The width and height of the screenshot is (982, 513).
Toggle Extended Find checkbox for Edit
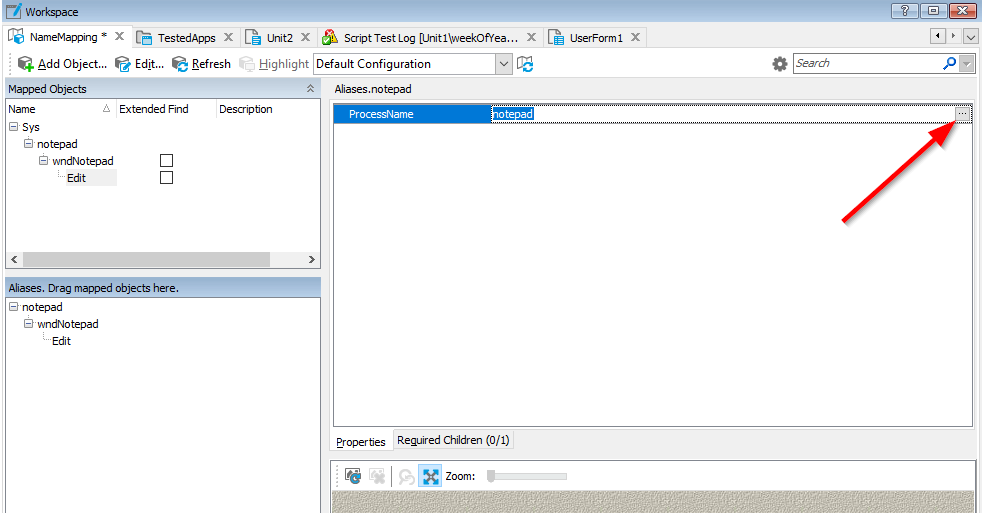point(167,178)
